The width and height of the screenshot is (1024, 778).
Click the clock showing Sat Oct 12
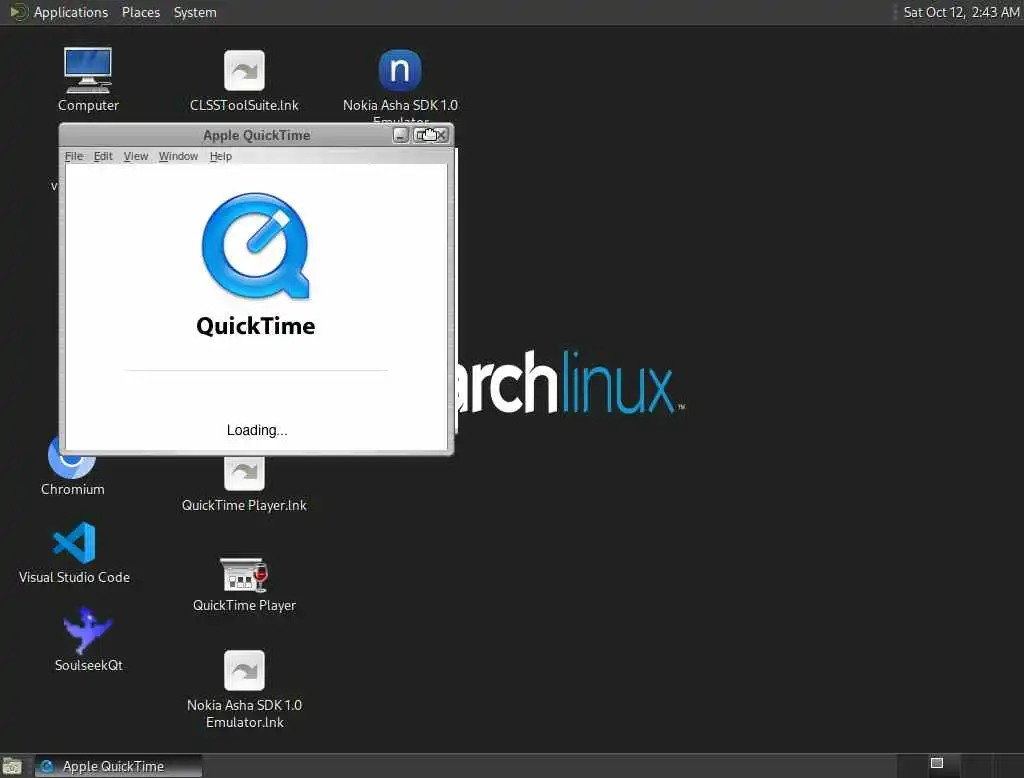click(x=961, y=12)
